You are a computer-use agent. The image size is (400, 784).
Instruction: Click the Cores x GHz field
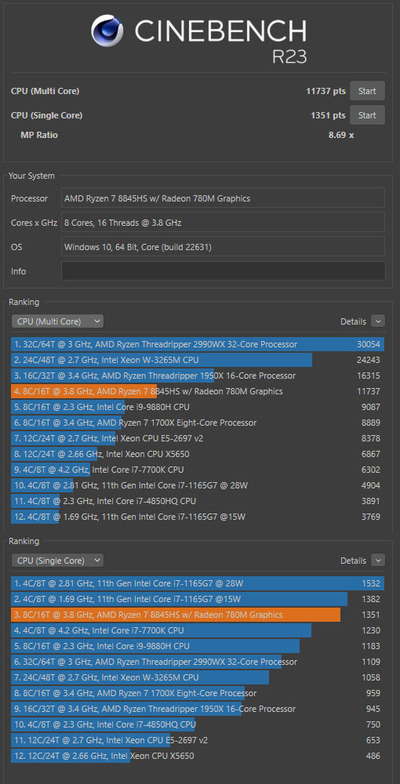coord(223,222)
